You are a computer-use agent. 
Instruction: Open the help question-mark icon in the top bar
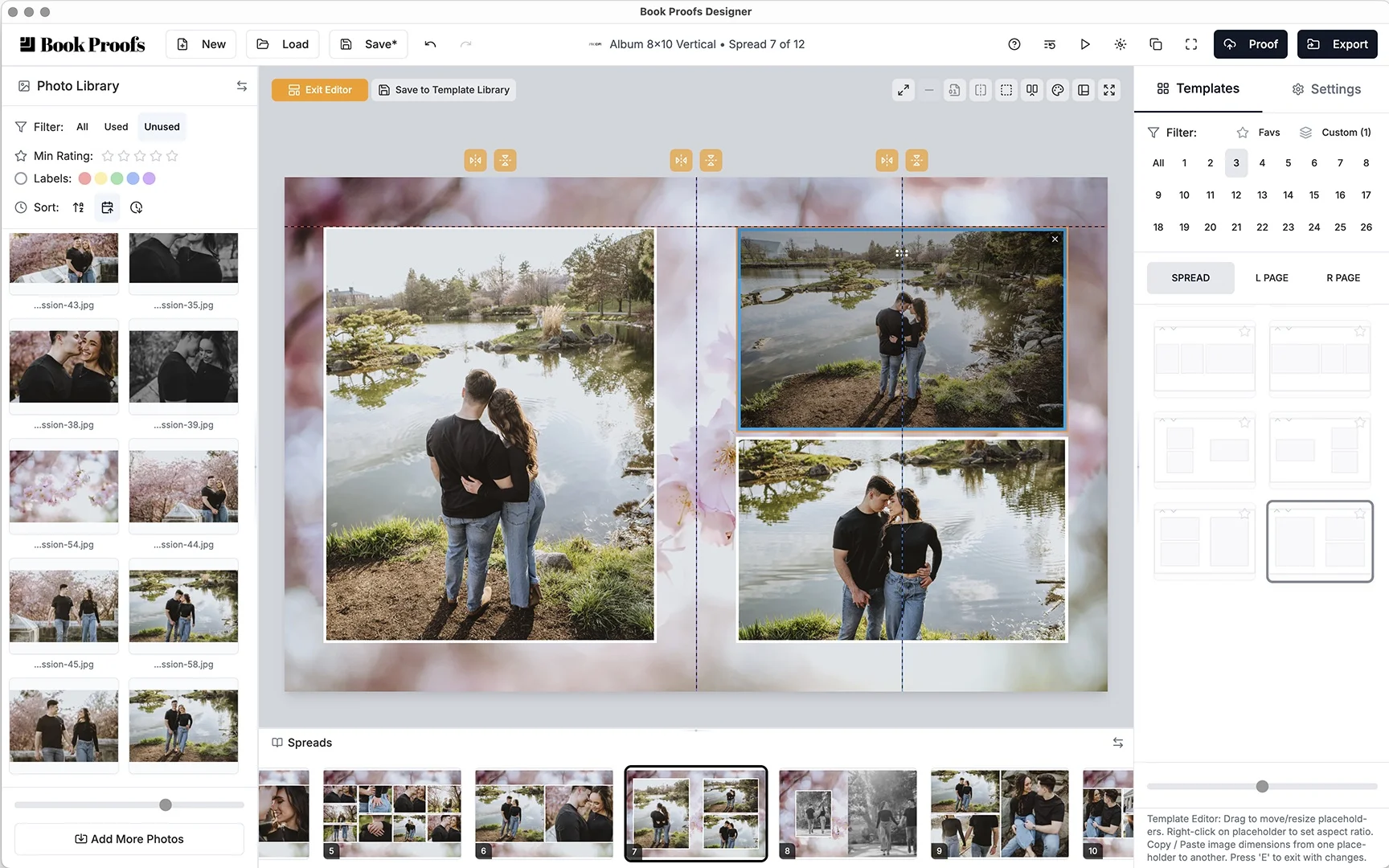(1014, 44)
